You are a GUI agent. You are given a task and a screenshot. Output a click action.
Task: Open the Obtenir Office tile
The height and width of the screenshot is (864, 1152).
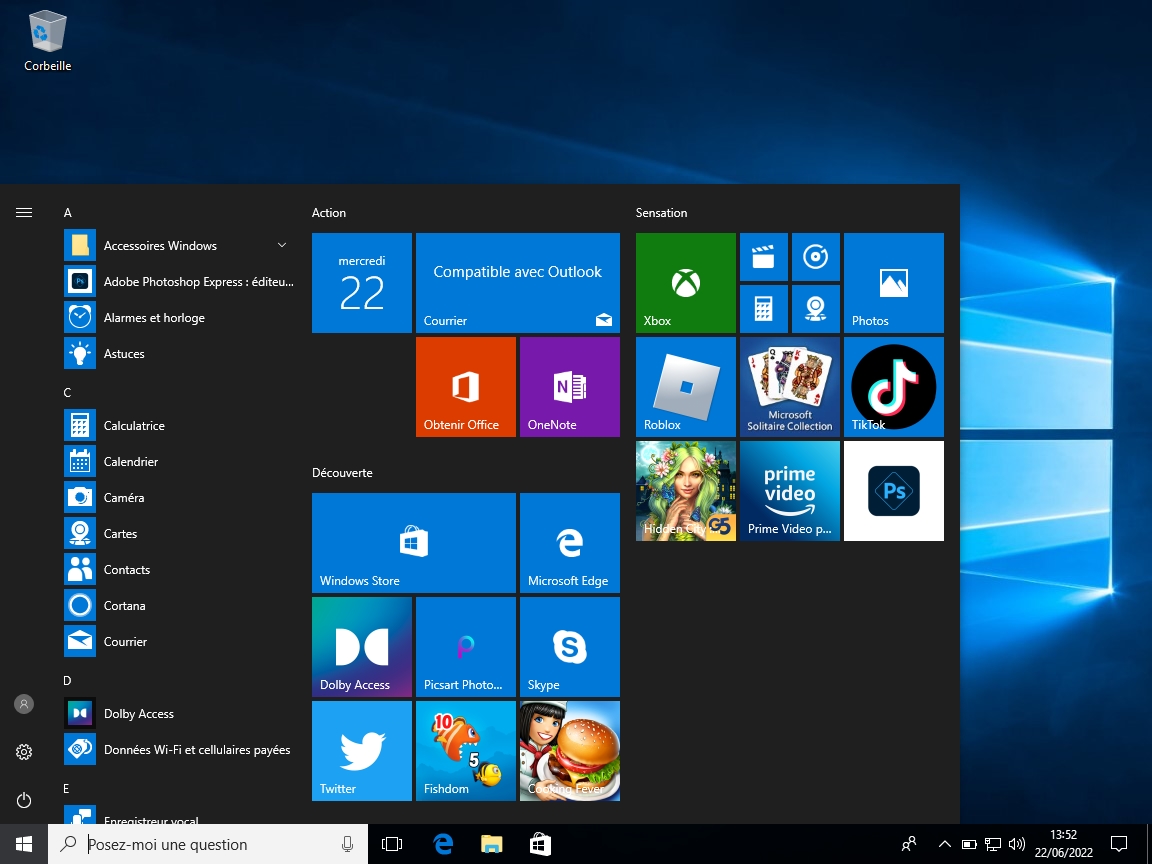pos(466,386)
